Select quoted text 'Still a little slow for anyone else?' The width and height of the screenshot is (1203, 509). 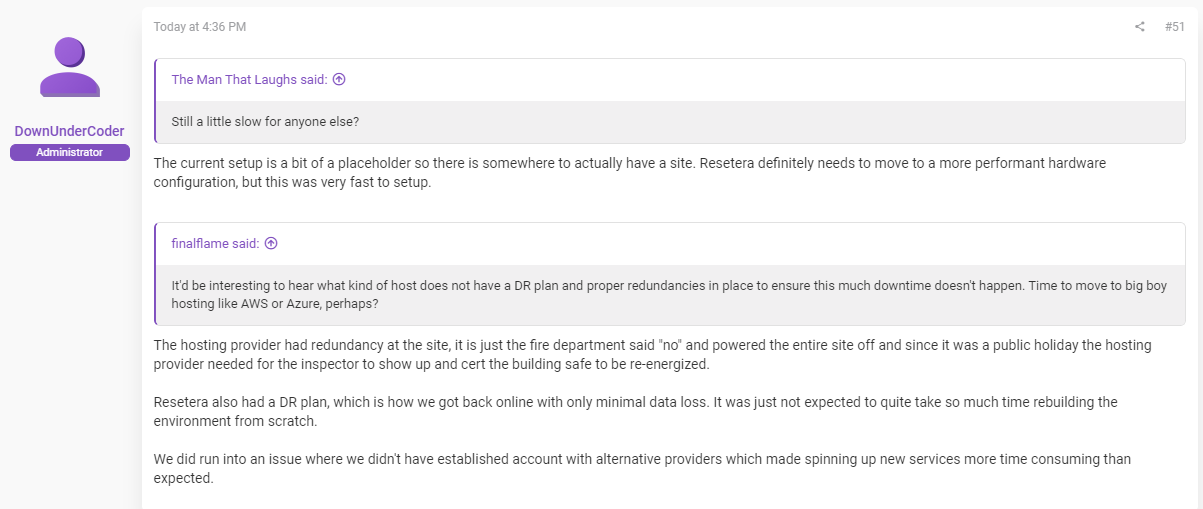point(265,122)
